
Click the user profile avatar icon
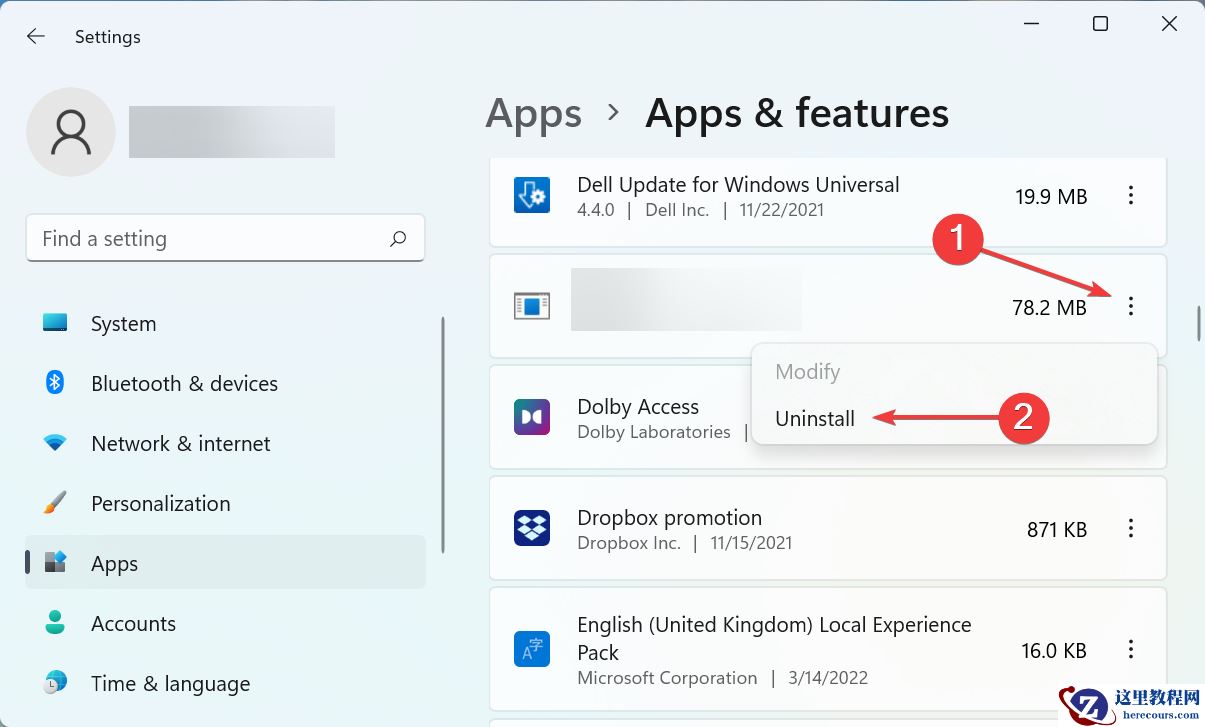click(x=71, y=132)
